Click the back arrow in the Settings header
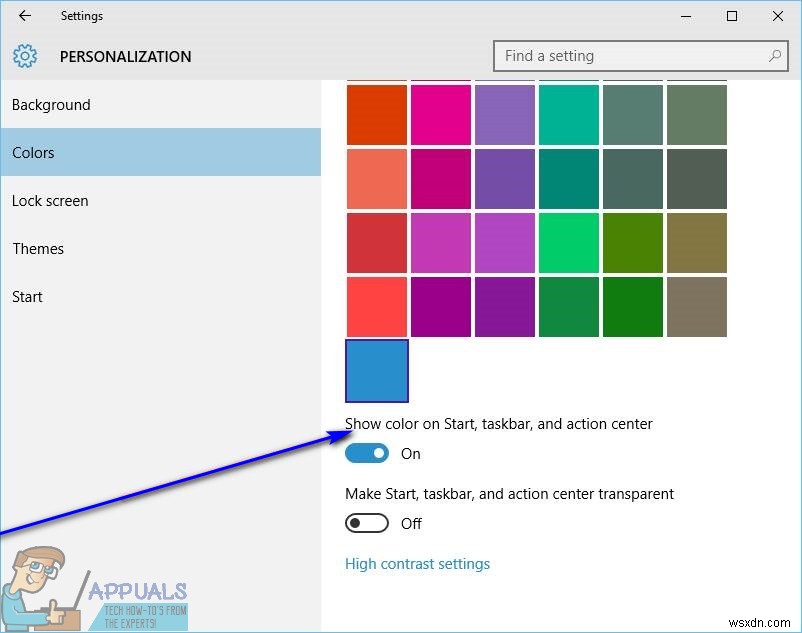 (x=25, y=16)
